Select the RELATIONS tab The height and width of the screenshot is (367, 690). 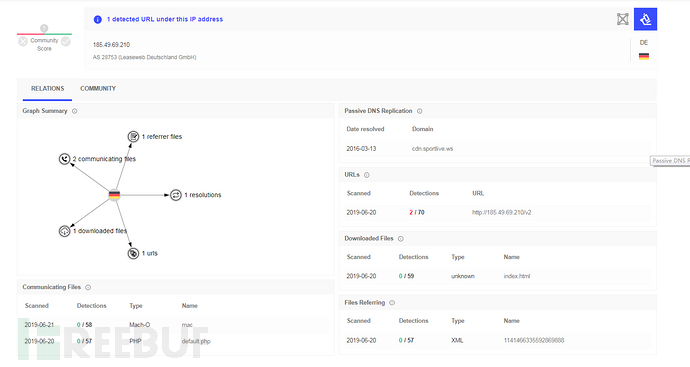point(48,88)
